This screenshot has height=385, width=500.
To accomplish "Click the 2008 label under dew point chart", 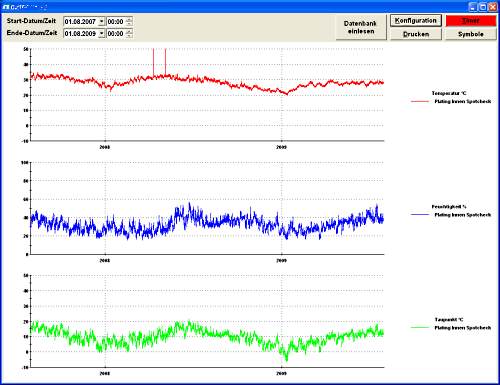I will (x=105, y=373).
